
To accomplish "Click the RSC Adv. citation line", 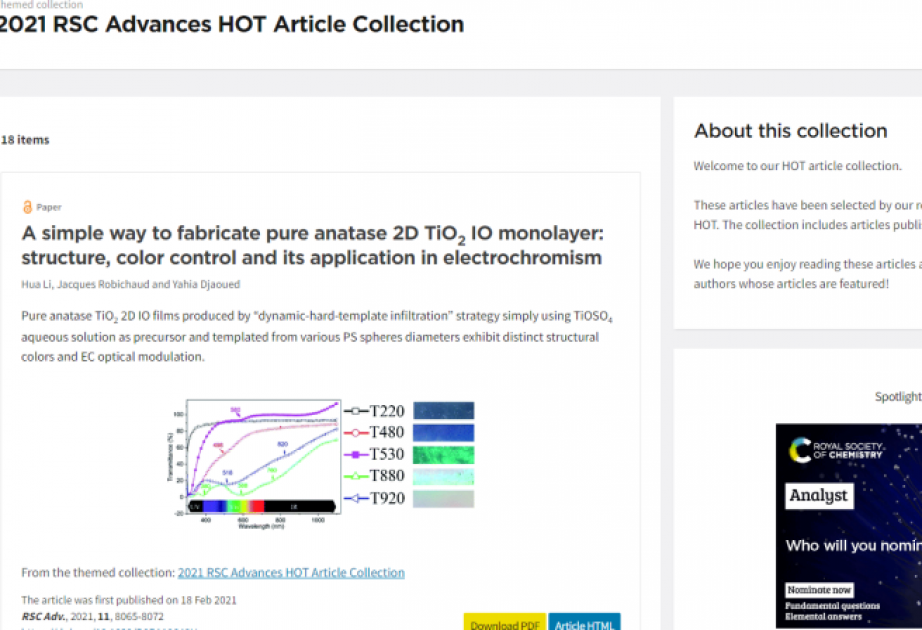I will click(92, 616).
